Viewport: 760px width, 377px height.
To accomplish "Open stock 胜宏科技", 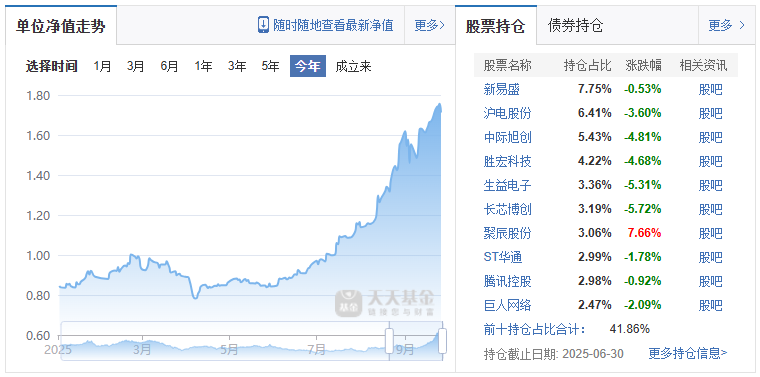I will [x=507, y=161].
